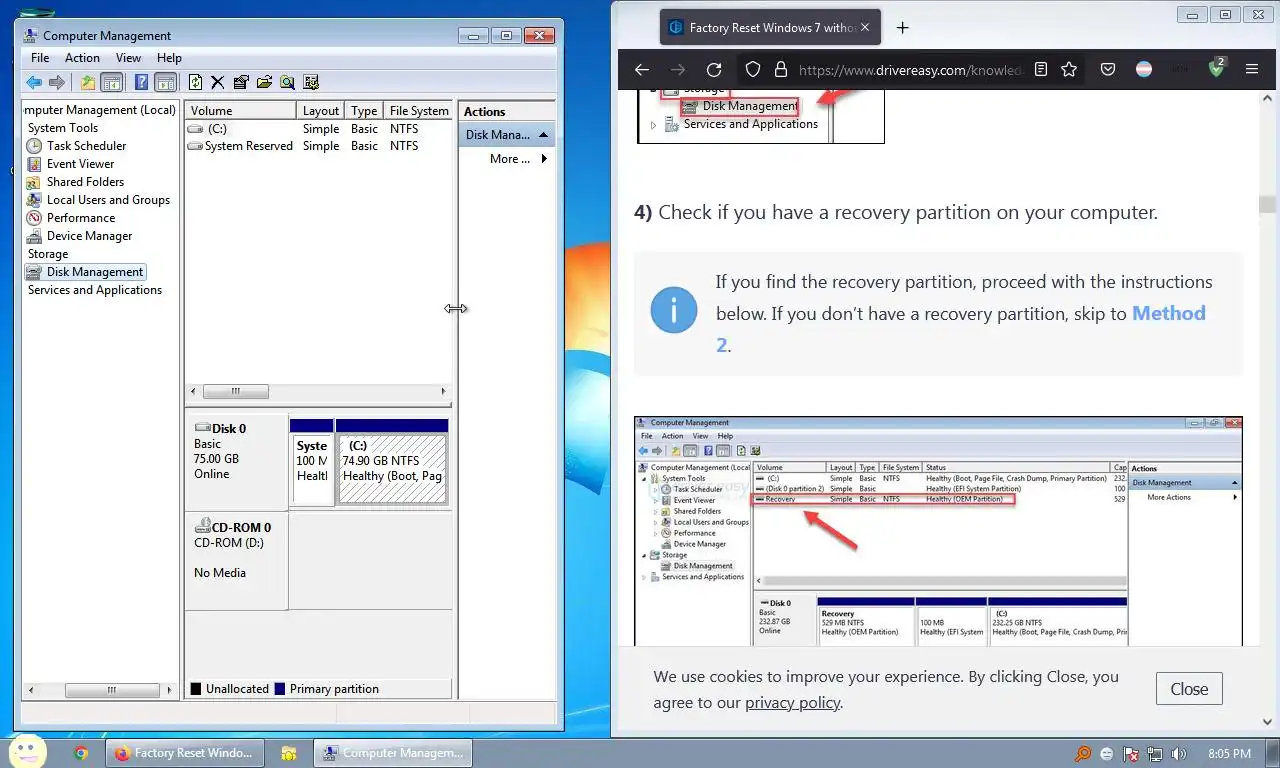Image resolution: width=1280 pixels, height=768 pixels.
Task: Open Windows Explorer folder taskbar icon
Action: point(289,753)
